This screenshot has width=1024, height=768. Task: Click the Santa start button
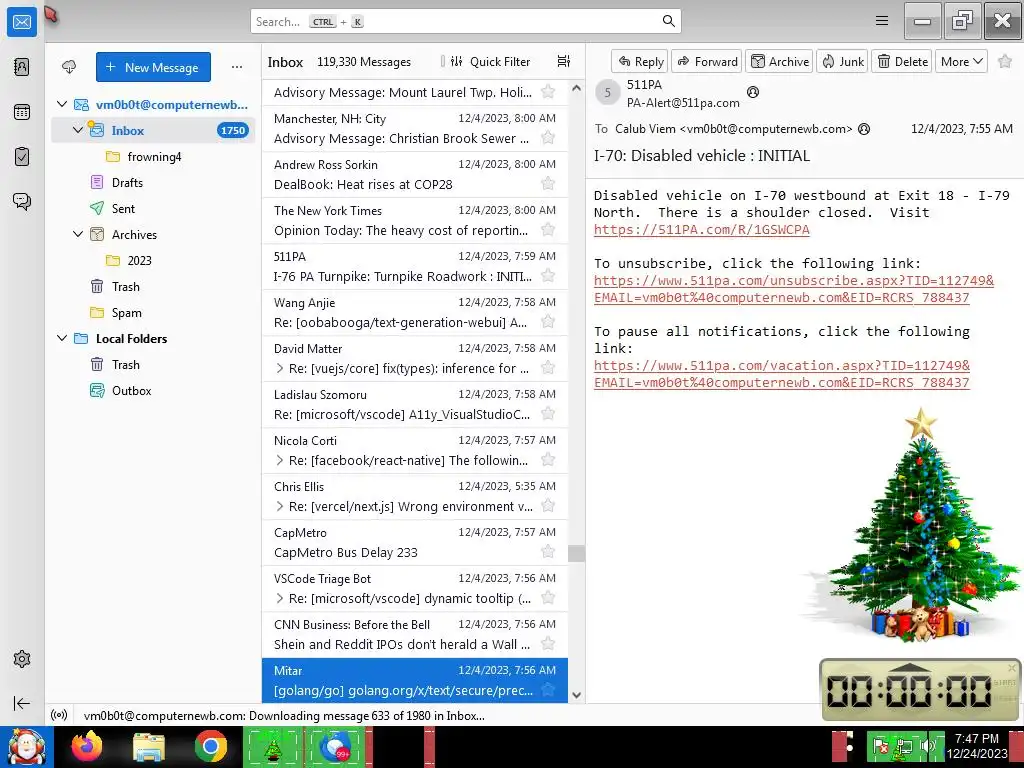click(x=26, y=746)
